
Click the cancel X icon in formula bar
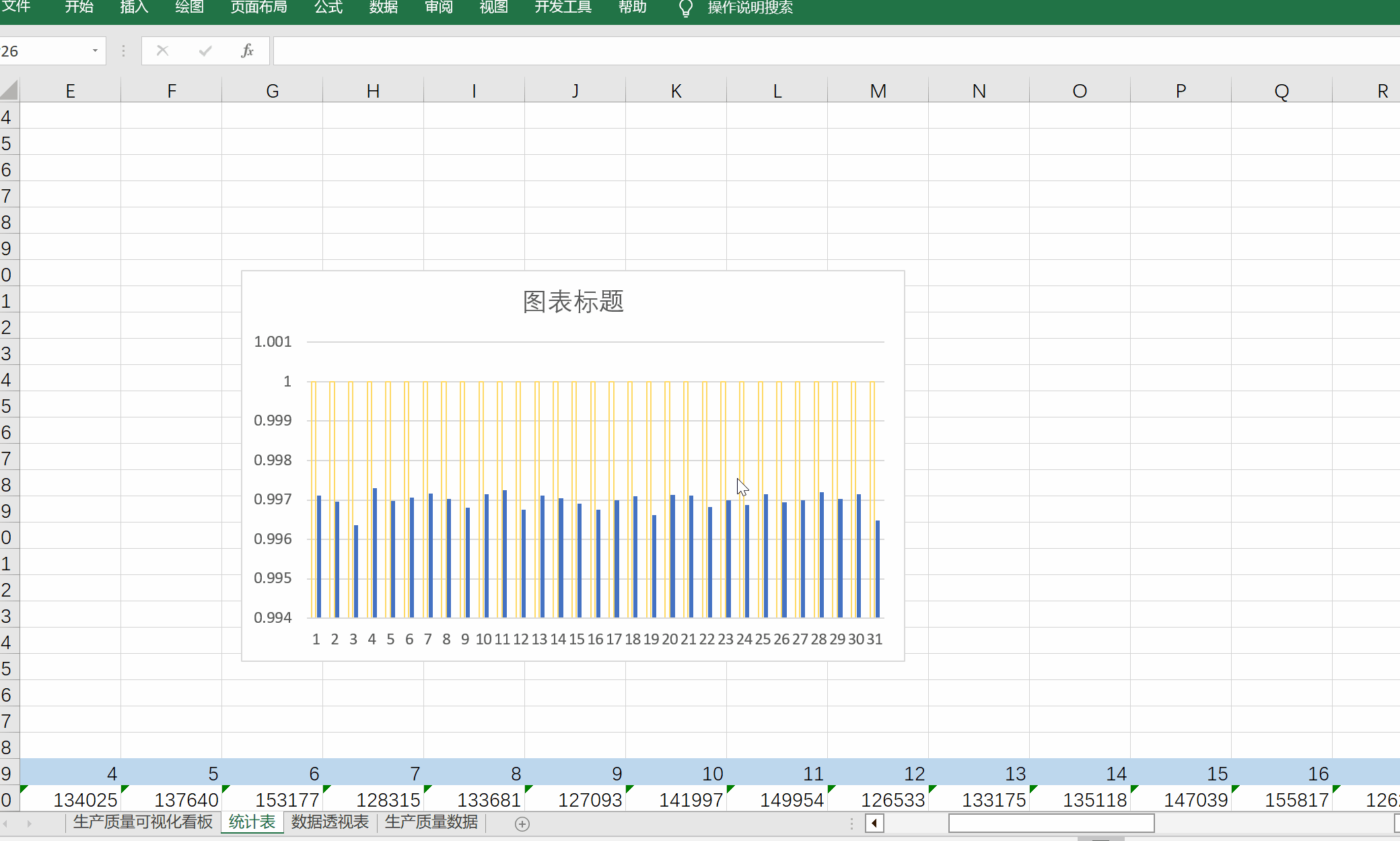[162, 51]
